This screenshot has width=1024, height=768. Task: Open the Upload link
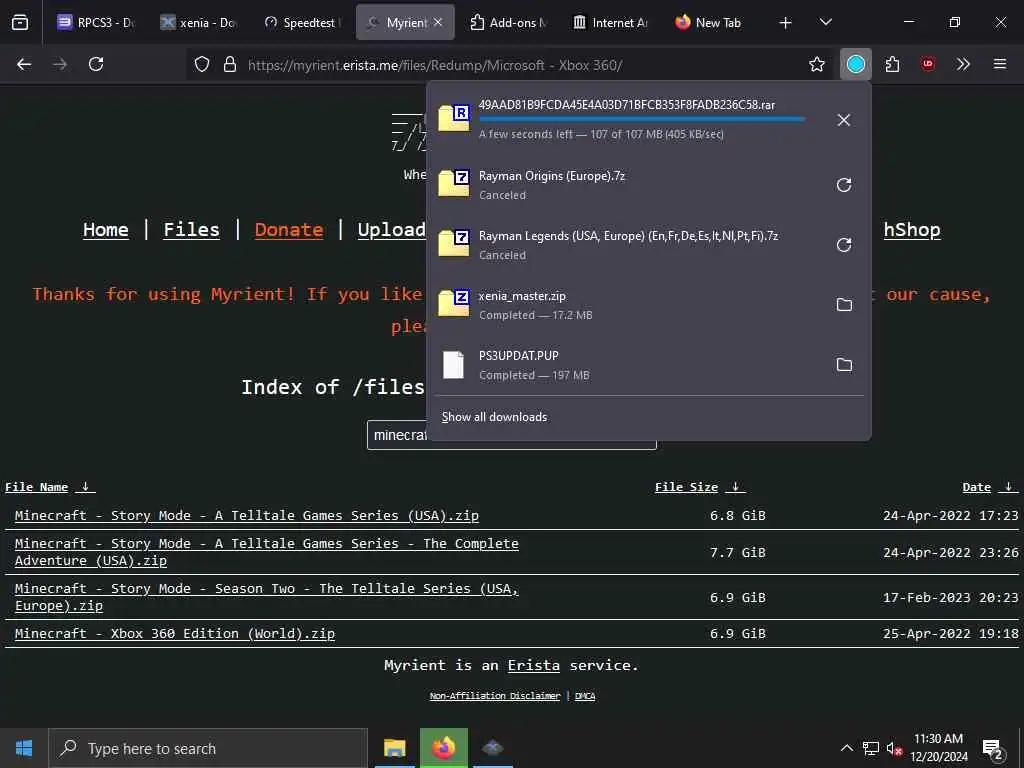click(391, 230)
